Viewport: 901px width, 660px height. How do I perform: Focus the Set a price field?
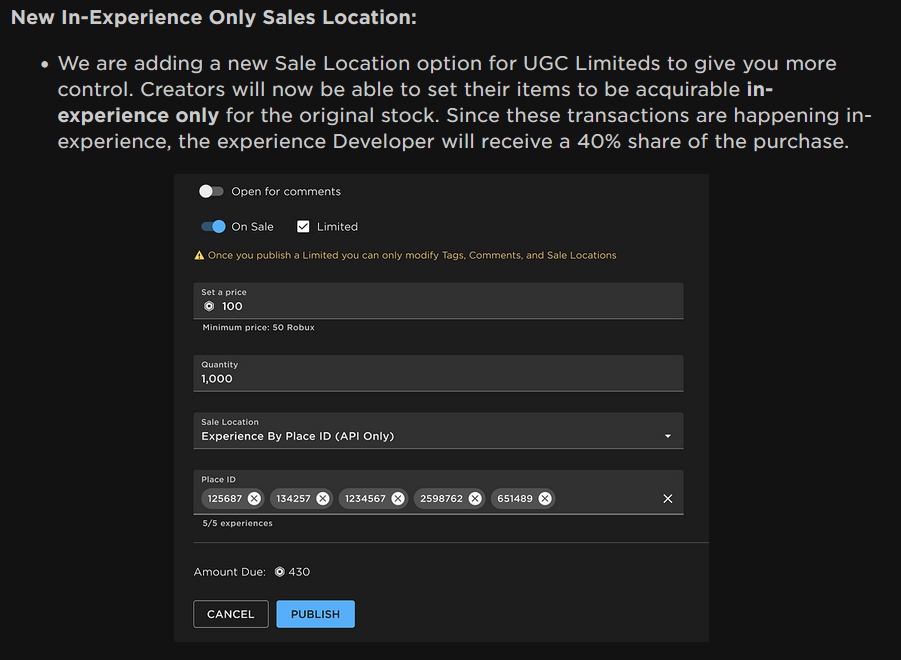pyautogui.click(x=438, y=300)
